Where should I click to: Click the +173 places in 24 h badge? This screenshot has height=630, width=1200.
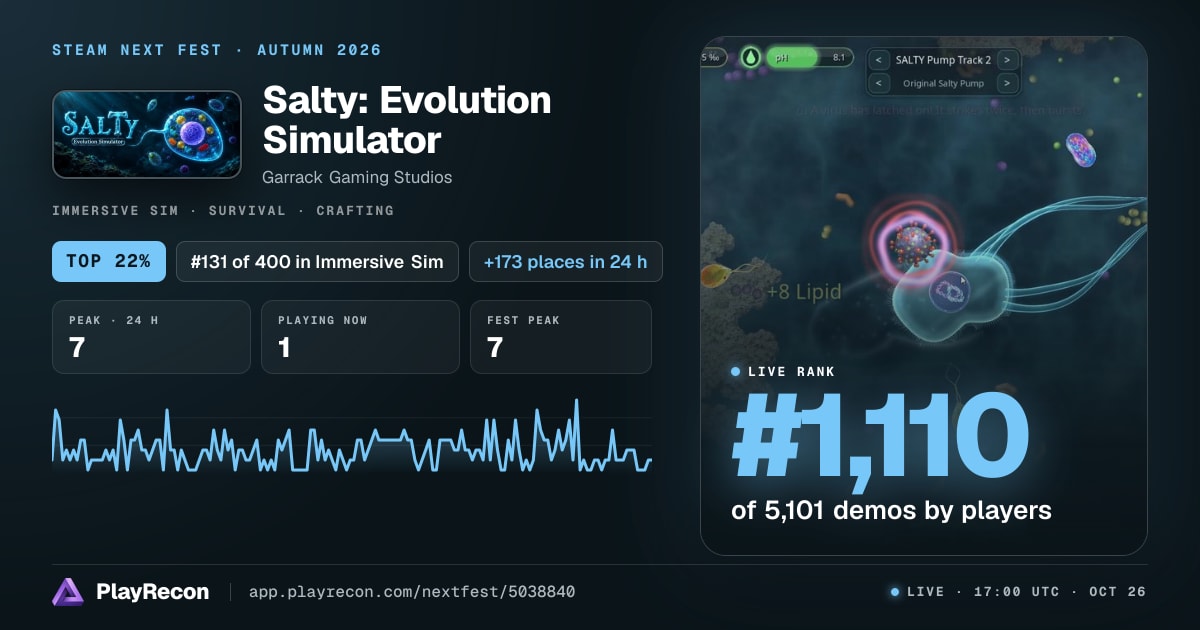pos(565,262)
